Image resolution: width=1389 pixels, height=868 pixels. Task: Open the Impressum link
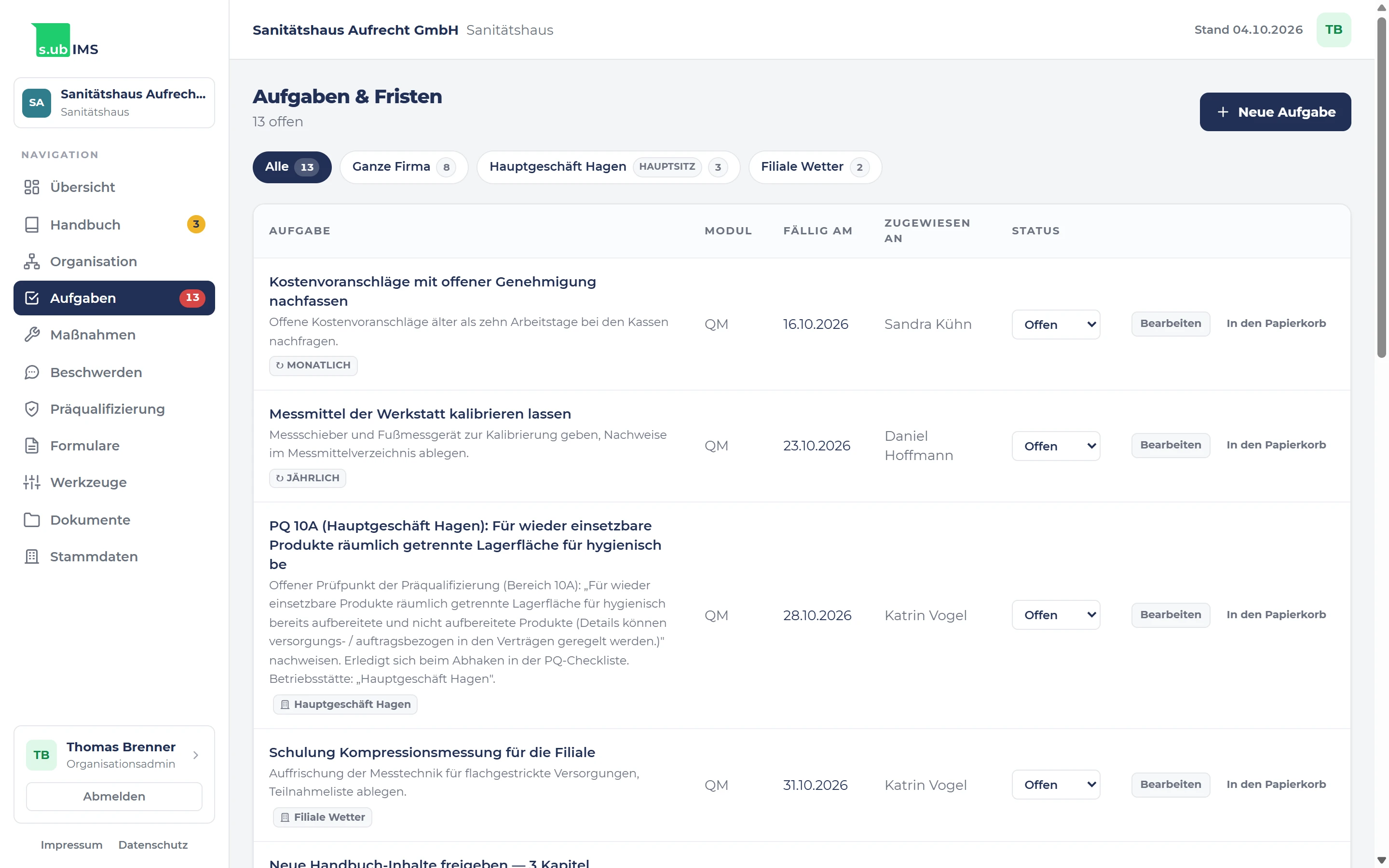click(71, 845)
